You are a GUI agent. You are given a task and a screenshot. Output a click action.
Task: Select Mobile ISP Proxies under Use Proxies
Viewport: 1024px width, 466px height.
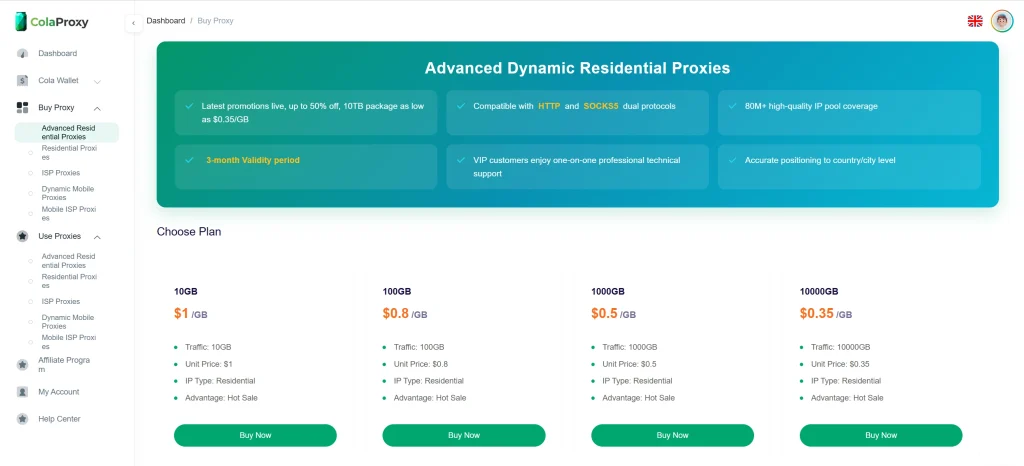pyautogui.click(x=67, y=342)
